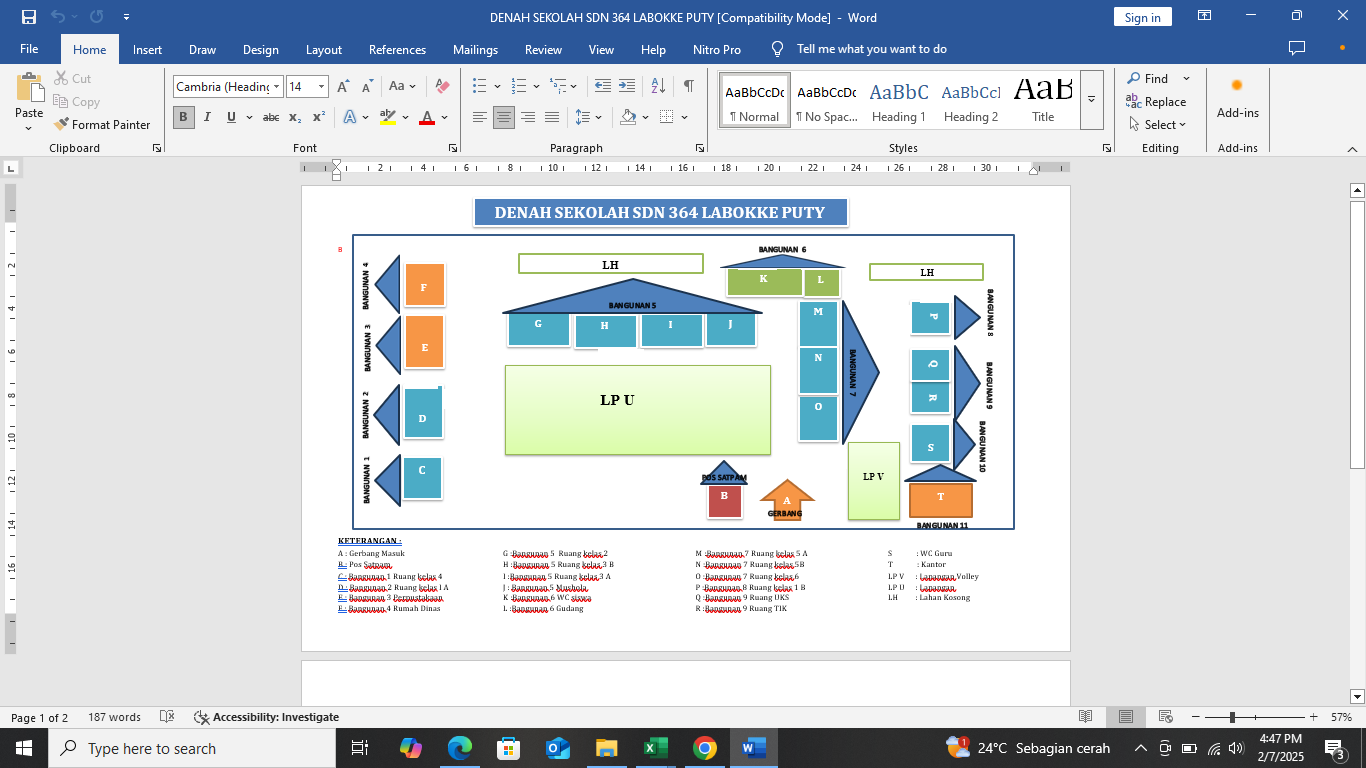The height and width of the screenshot is (768, 1366).
Task: Toggle Italic text formatting
Action: (x=207, y=117)
